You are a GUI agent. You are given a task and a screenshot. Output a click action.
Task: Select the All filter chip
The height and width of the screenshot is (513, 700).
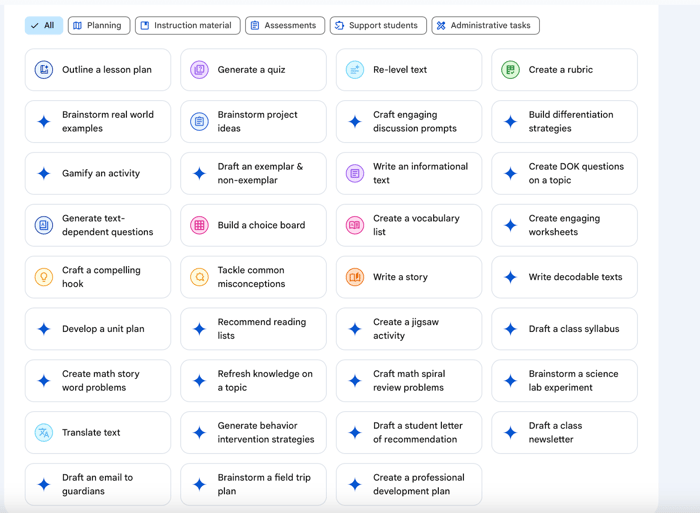click(x=43, y=26)
